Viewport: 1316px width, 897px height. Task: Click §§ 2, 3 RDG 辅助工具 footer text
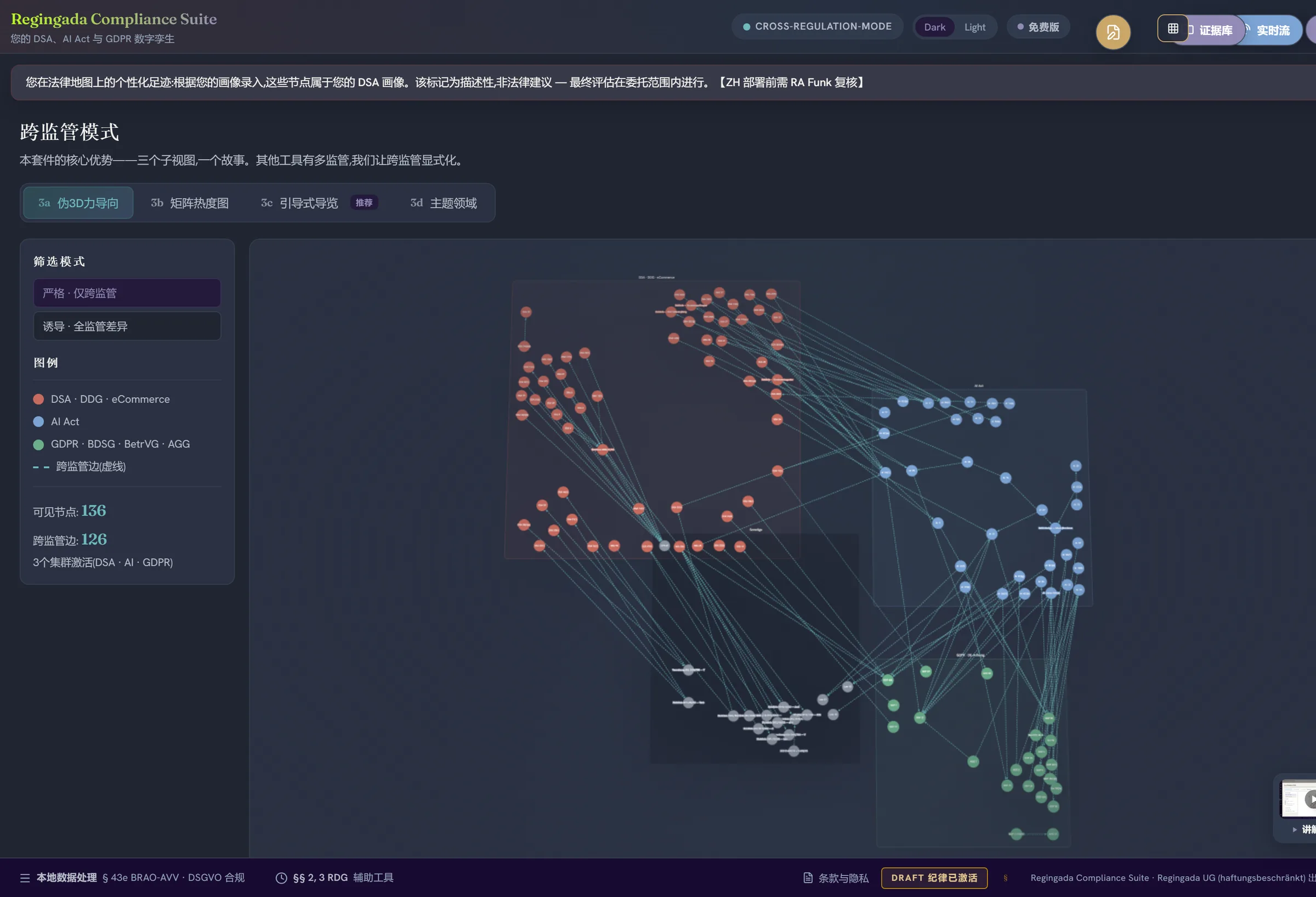tap(343, 877)
